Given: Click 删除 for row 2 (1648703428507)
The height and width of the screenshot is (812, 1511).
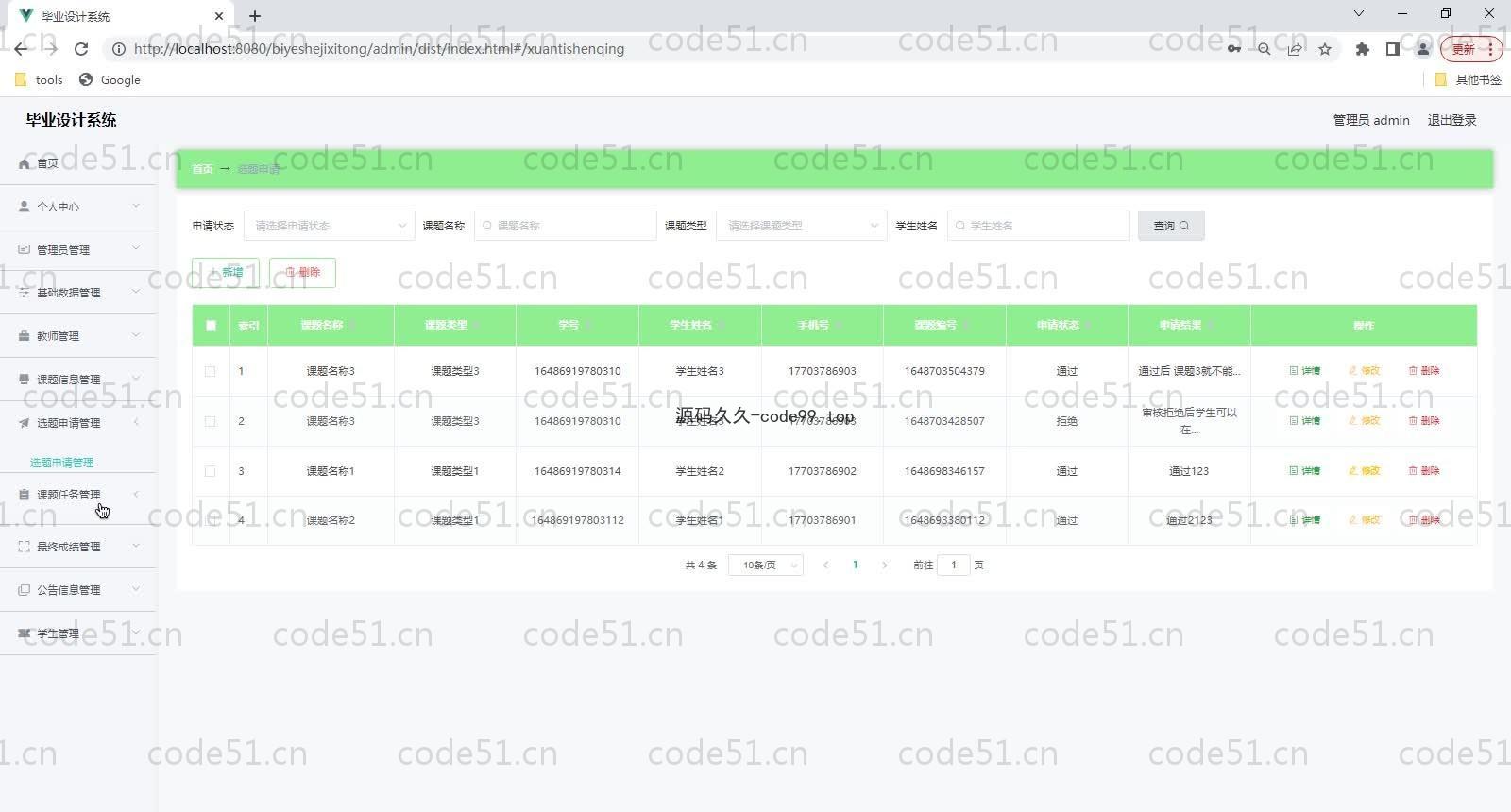Looking at the screenshot, I should pyautogui.click(x=1424, y=421).
